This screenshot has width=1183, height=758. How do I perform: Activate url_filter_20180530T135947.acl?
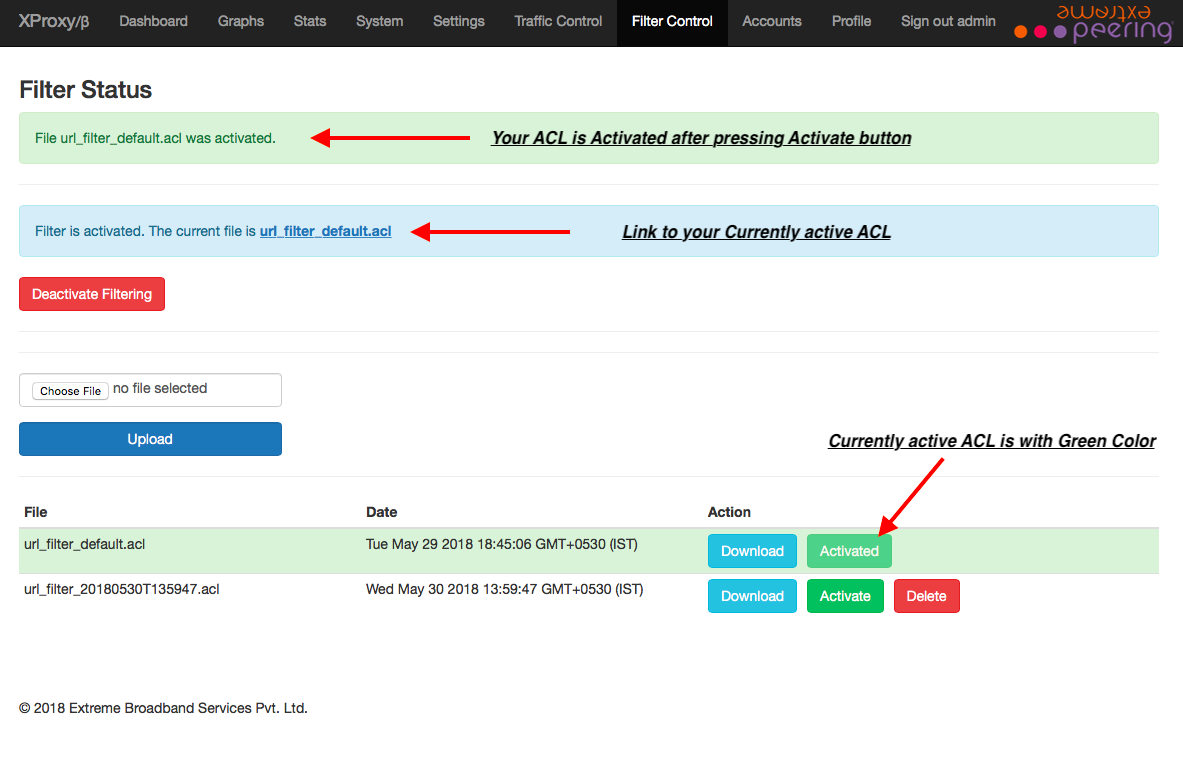tap(845, 595)
